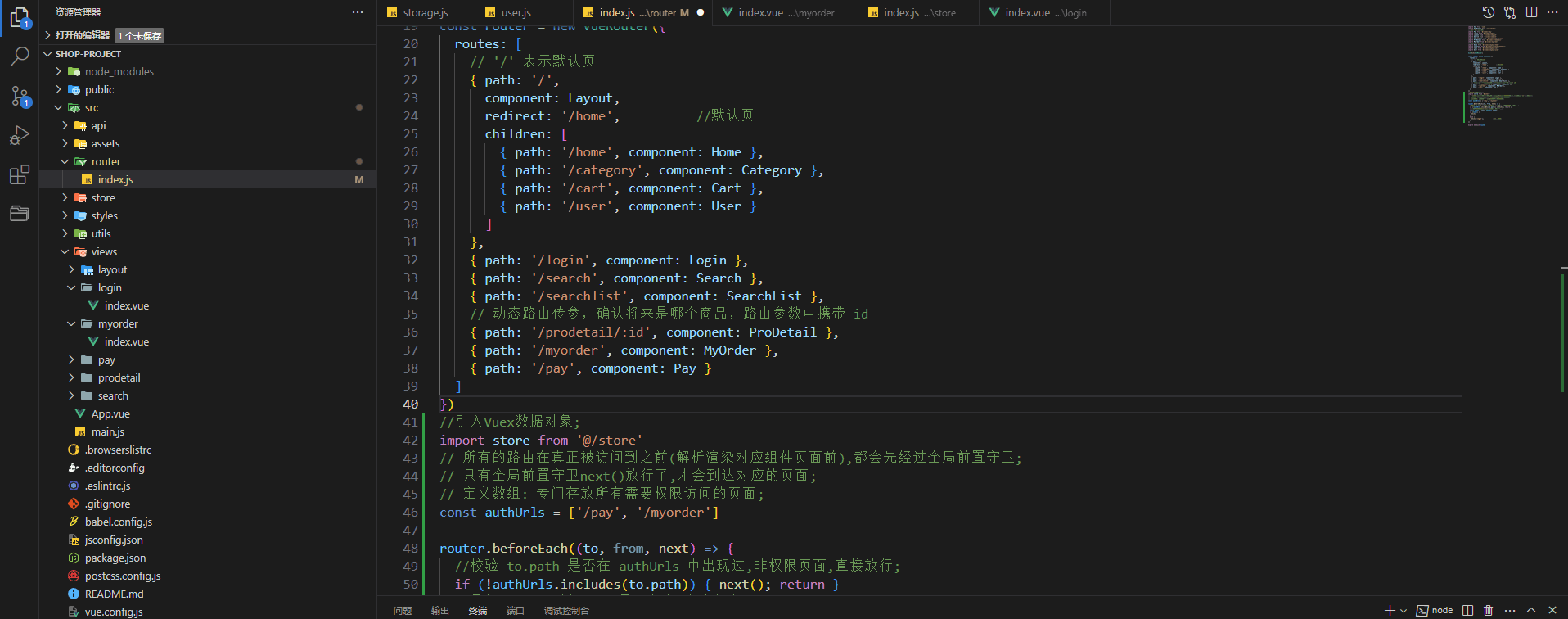Open README.md file
This screenshot has width=1568, height=619.
[208, 594]
